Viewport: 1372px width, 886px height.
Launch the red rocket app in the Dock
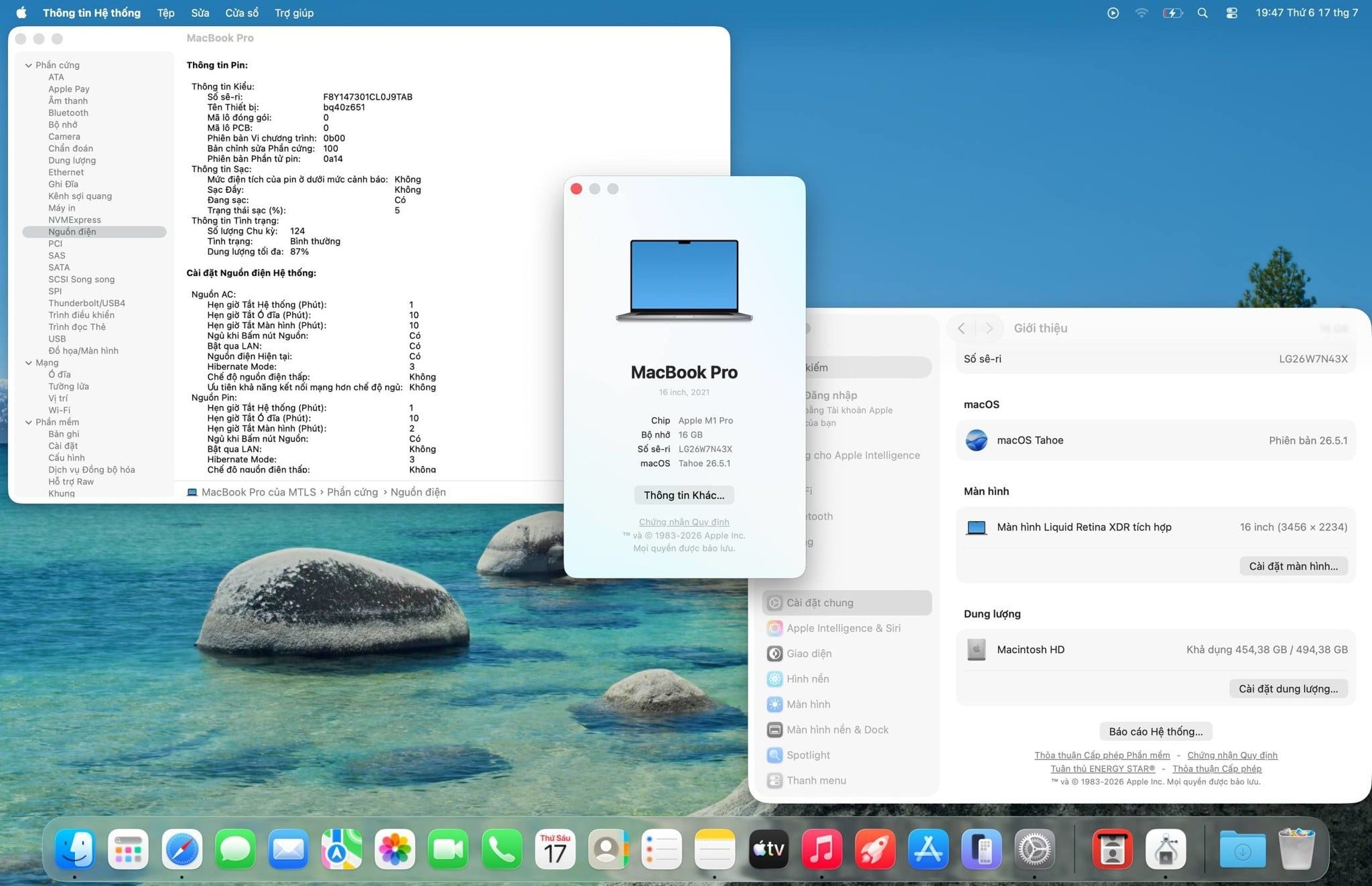click(x=875, y=849)
